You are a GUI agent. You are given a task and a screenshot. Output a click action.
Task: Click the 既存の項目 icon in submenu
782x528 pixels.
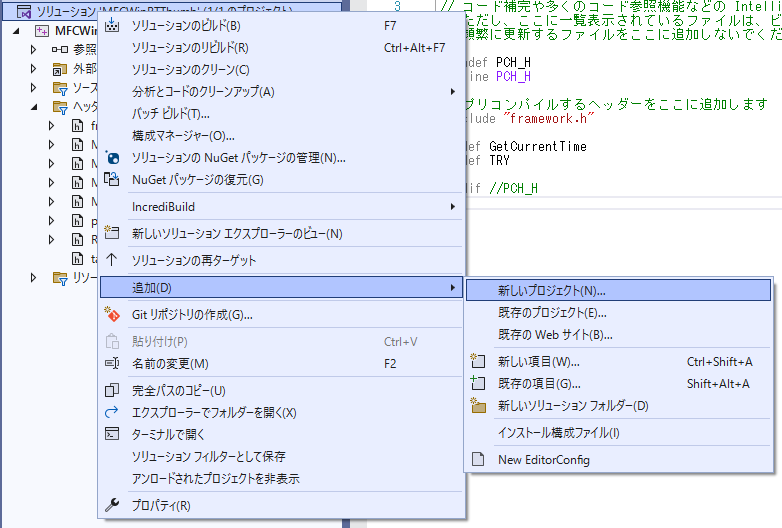478,383
